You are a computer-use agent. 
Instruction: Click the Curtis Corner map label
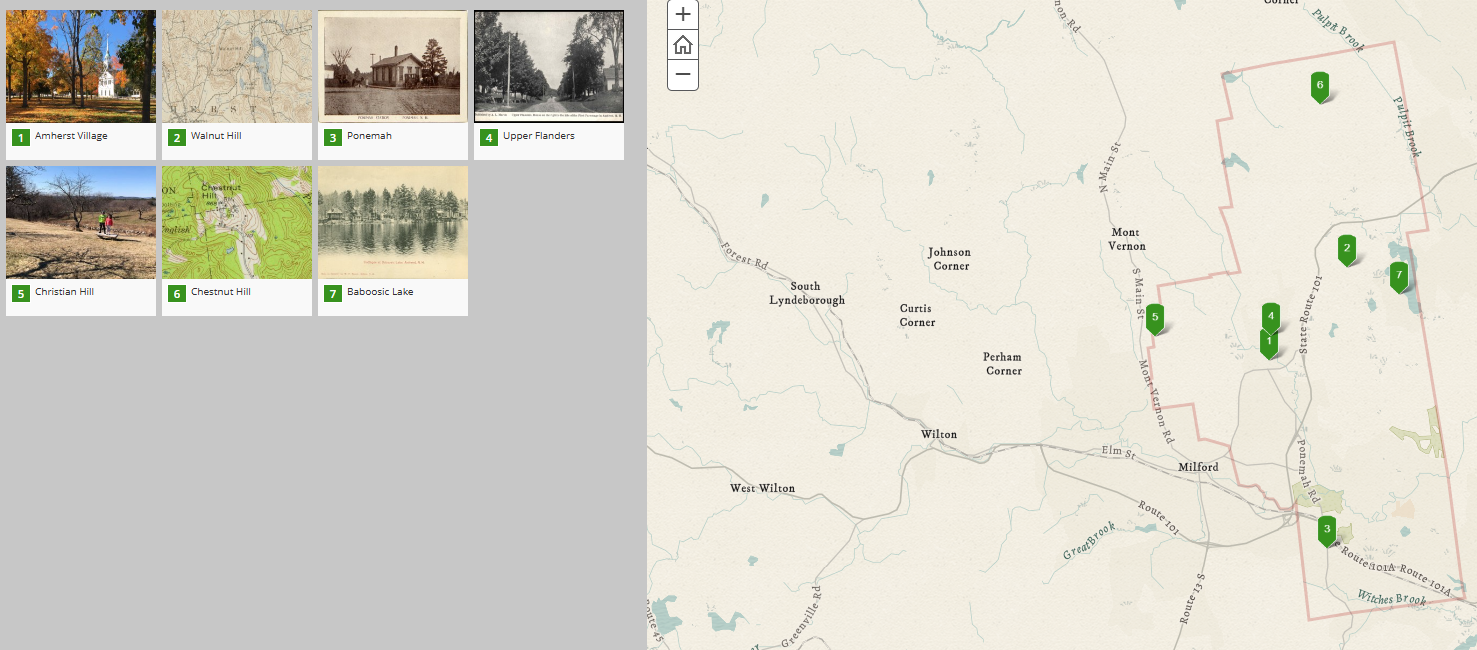click(917, 315)
